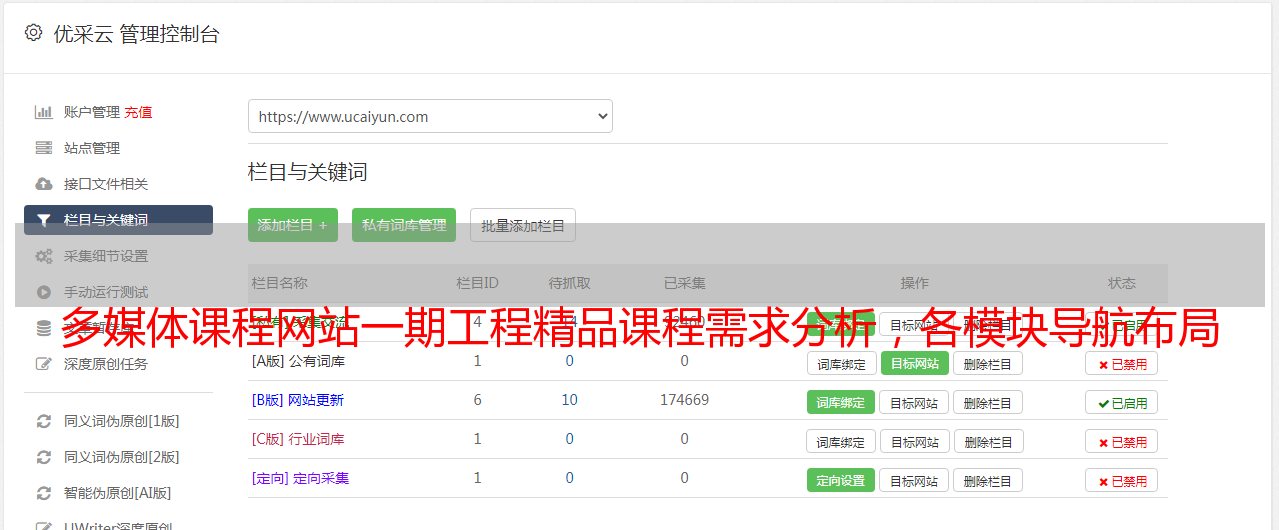The width and height of the screenshot is (1279, 530).
Task: Click 目标网站 in the [C版] 行业词库 row
Action: point(914,441)
